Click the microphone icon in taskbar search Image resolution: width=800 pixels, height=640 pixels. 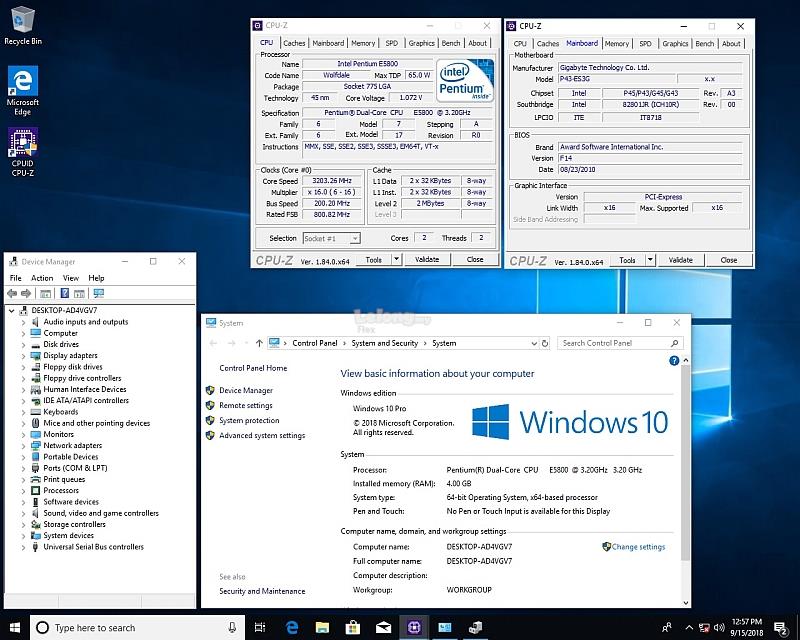click(232, 628)
